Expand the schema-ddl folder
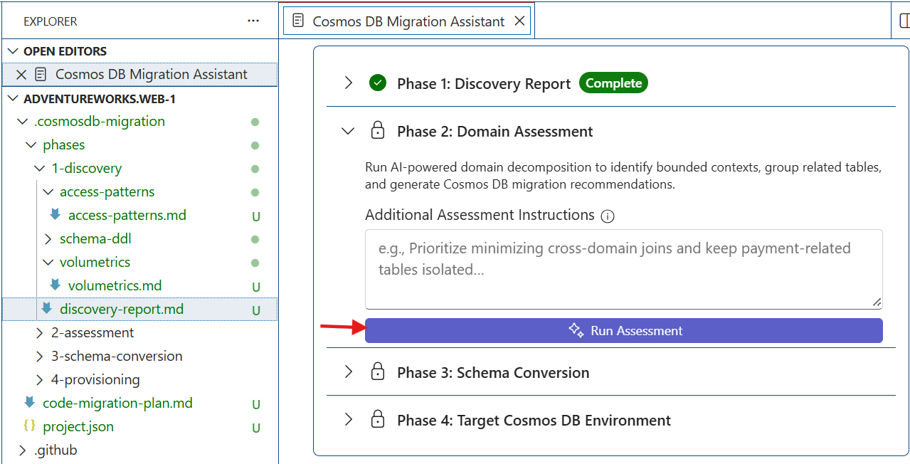Screen dimensions: 910x464 (49, 239)
